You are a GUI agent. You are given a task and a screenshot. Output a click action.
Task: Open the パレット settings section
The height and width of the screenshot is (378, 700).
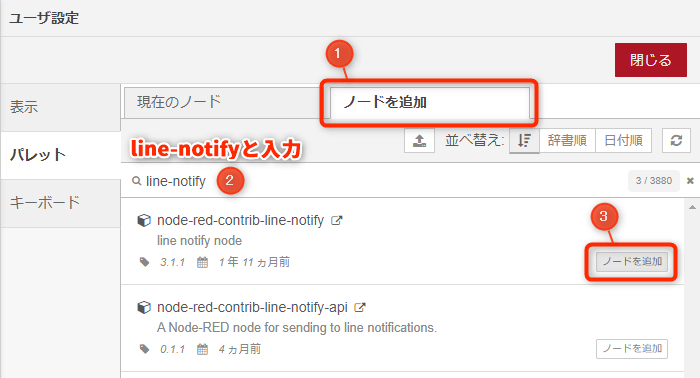(61, 155)
